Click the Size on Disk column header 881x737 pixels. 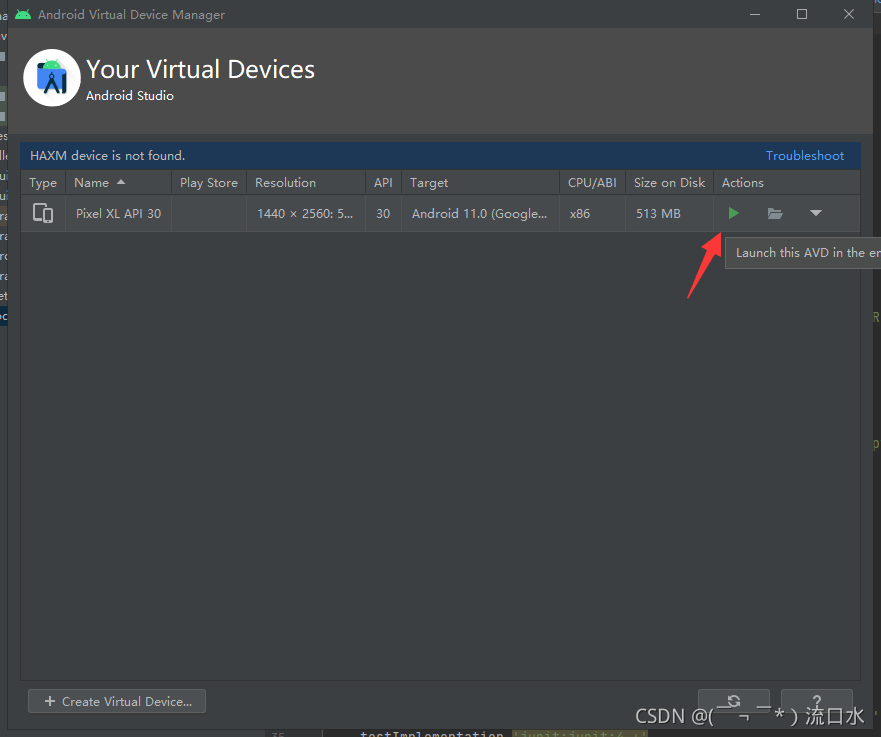pyautogui.click(x=669, y=183)
